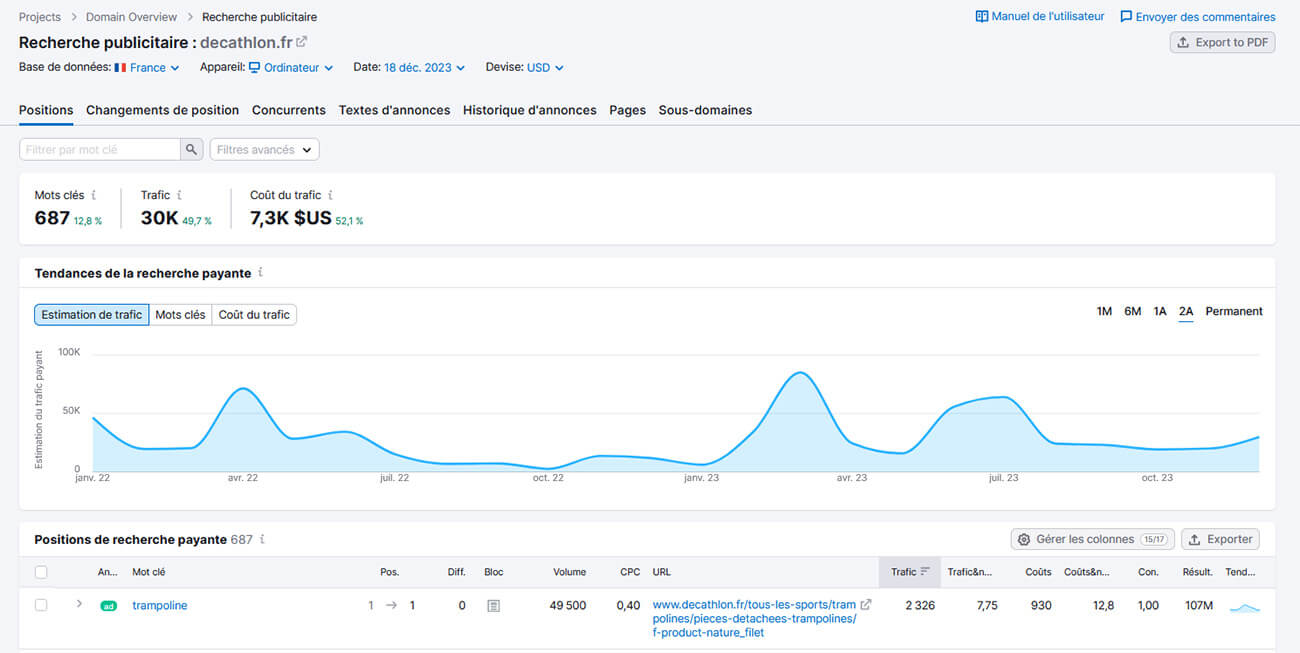Click the ad badge in trampoline row
Image resolution: width=1300 pixels, height=653 pixels.
[109, 606]
